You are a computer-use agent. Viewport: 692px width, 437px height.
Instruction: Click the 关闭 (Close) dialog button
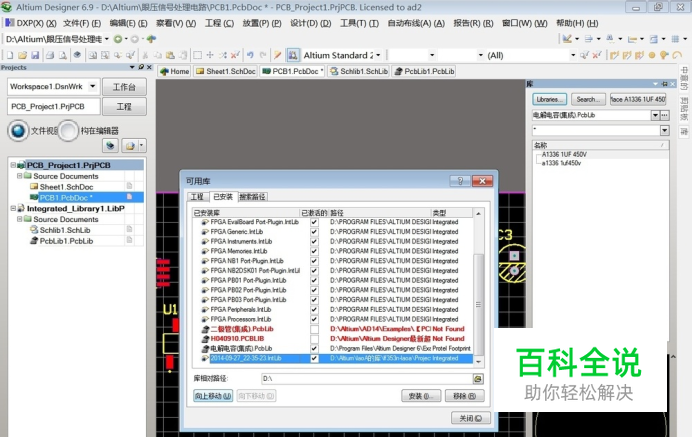[x=470, y=418]
